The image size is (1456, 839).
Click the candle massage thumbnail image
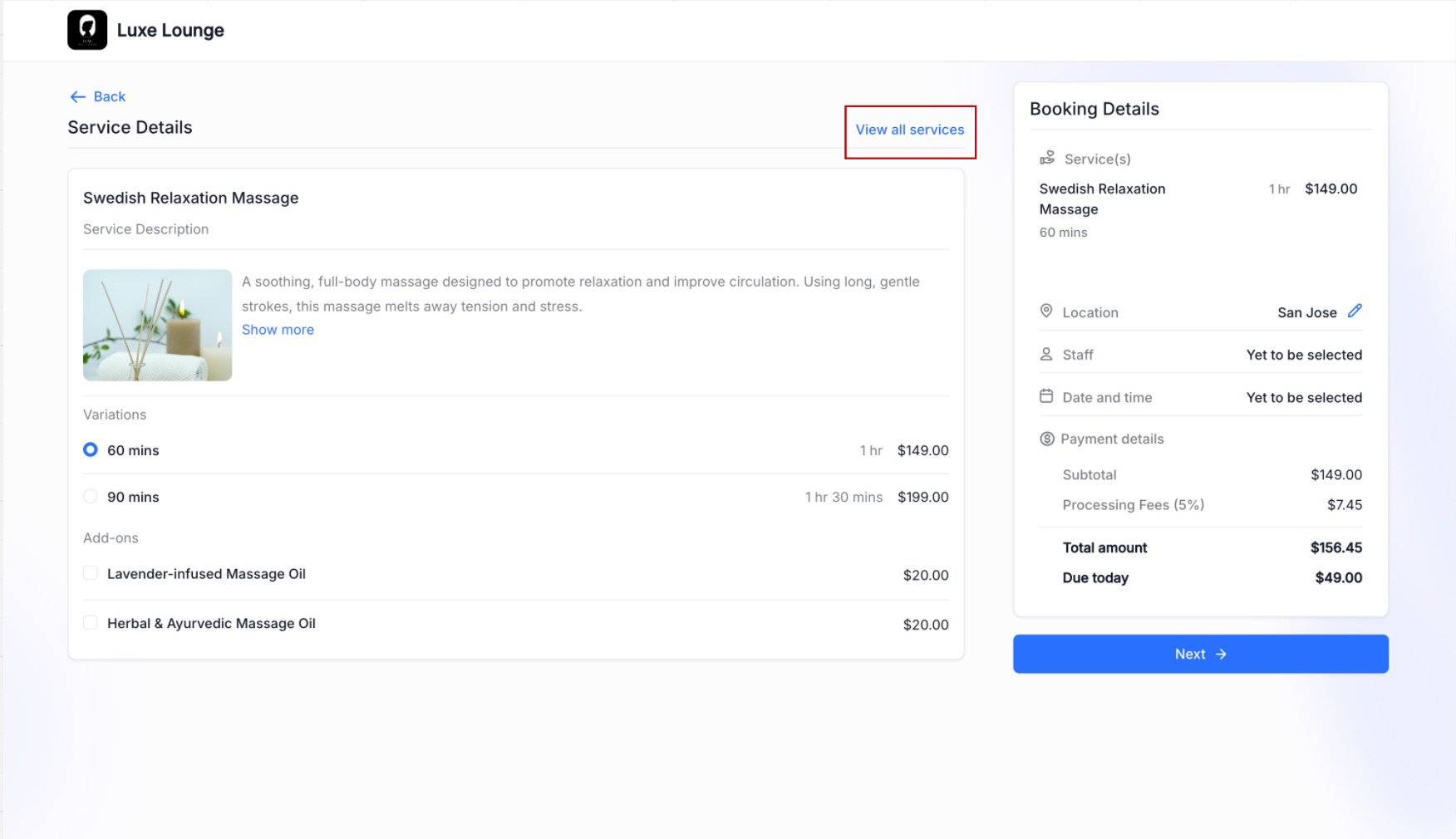(x=157, y=325)
